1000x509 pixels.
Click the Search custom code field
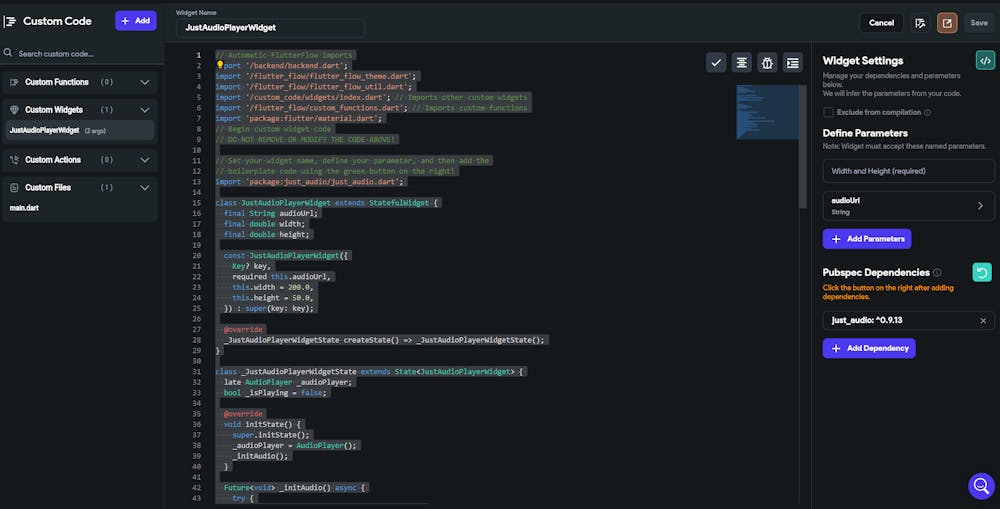[x=80, y=53]
